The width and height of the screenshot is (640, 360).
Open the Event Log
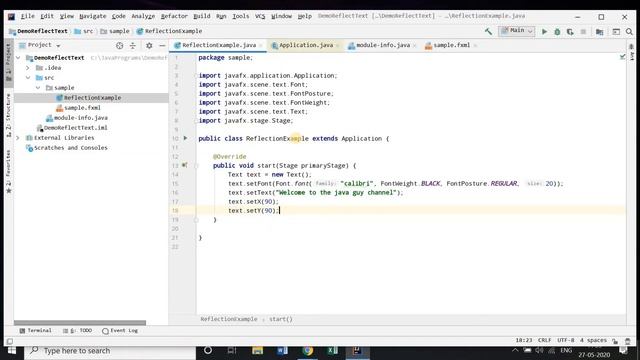tap(120, 331)
